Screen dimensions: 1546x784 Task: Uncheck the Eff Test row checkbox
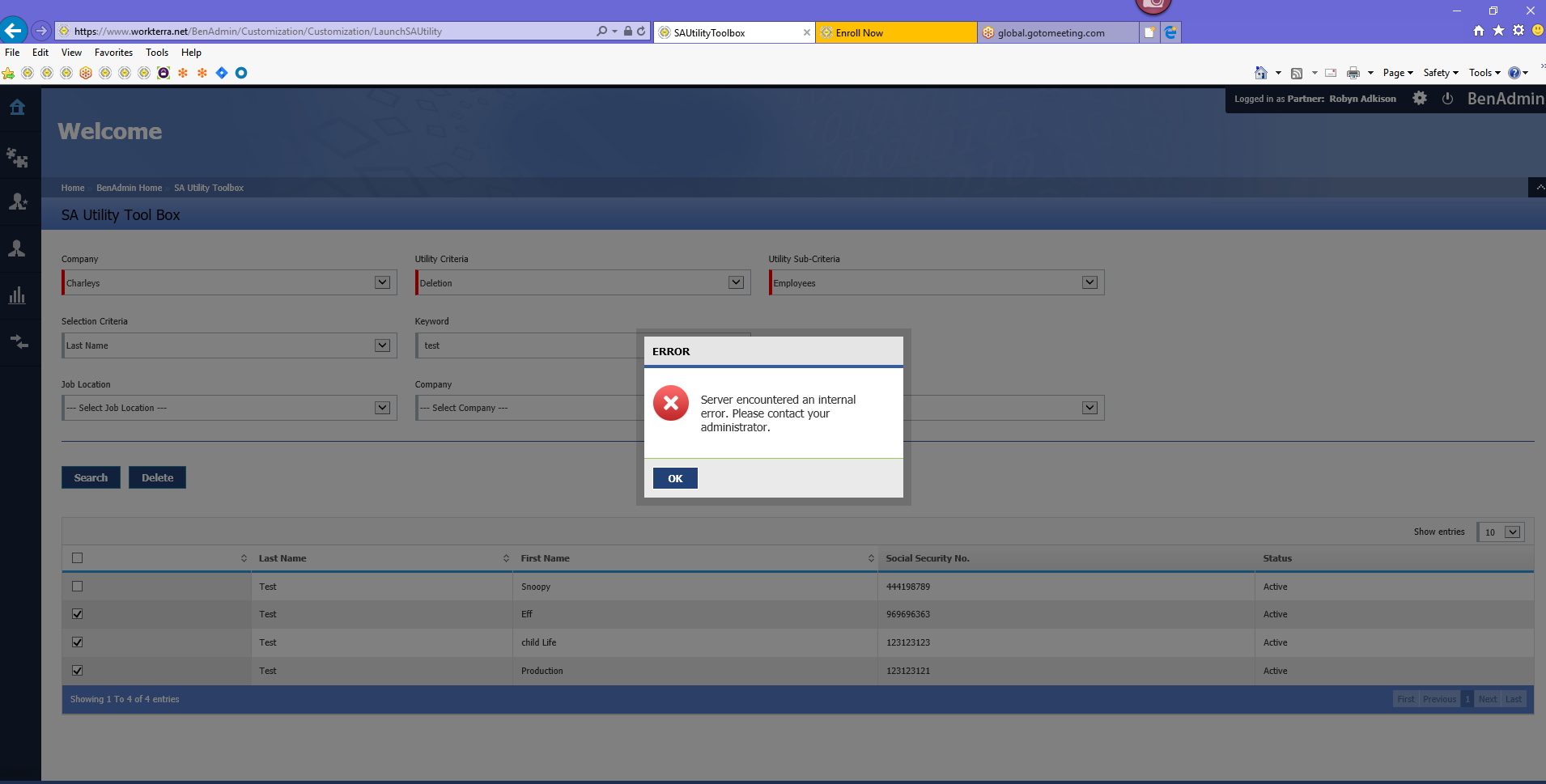click(x=77, y=613)
